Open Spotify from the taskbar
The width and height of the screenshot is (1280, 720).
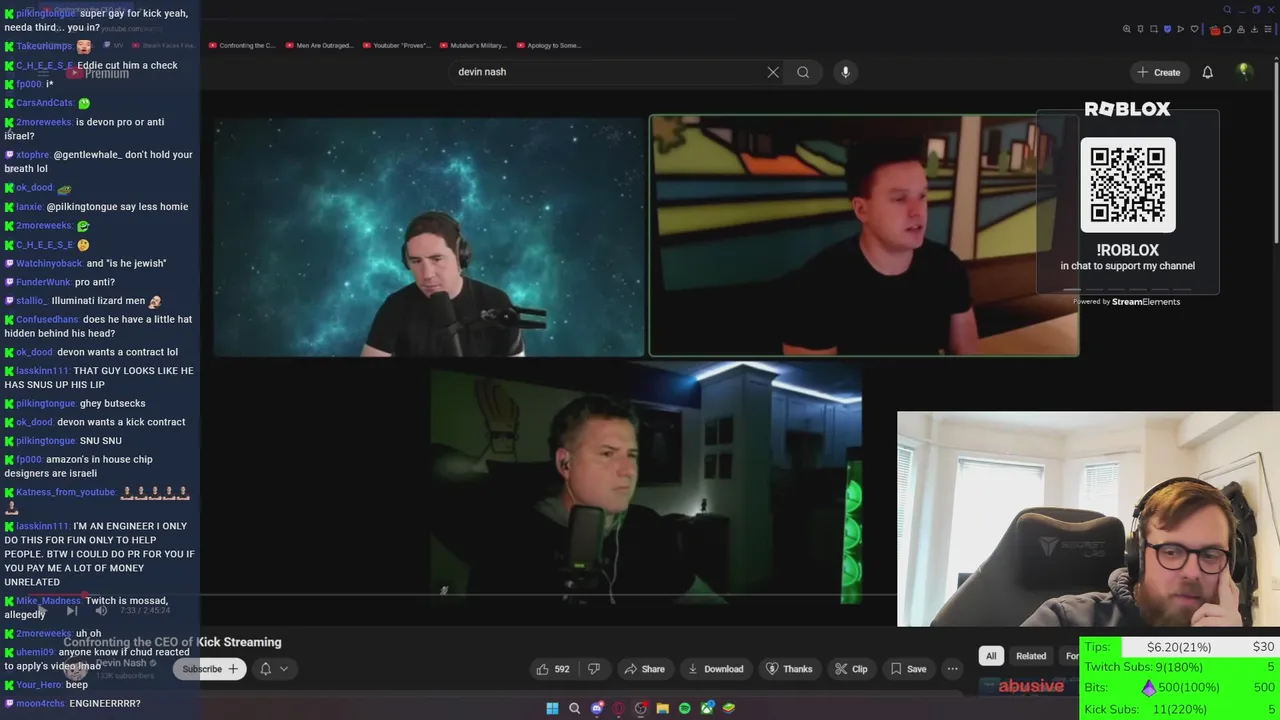tap(684, 708)
